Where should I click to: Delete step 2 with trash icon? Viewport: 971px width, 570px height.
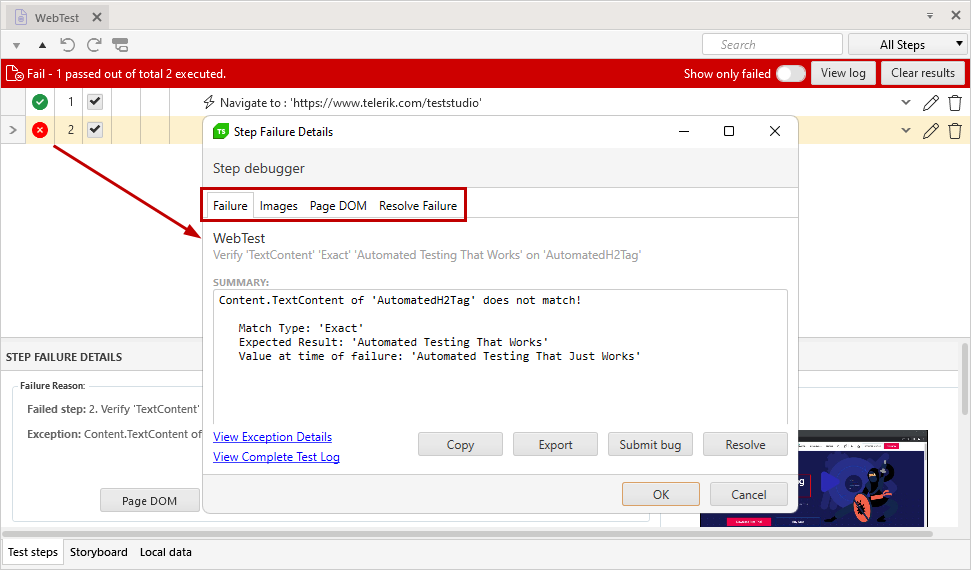955,130
